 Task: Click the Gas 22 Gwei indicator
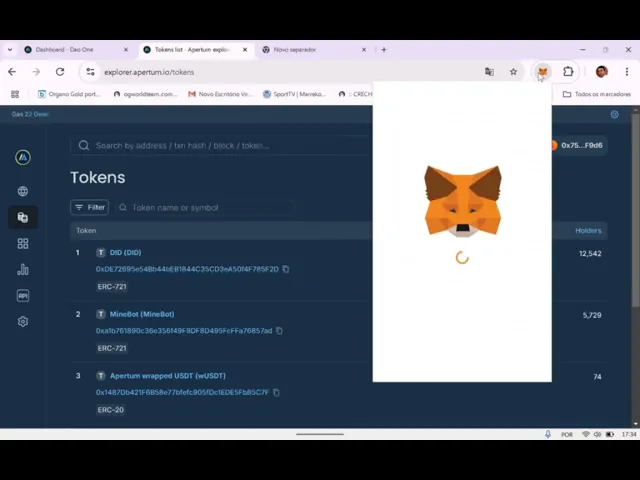pos(30,114)
